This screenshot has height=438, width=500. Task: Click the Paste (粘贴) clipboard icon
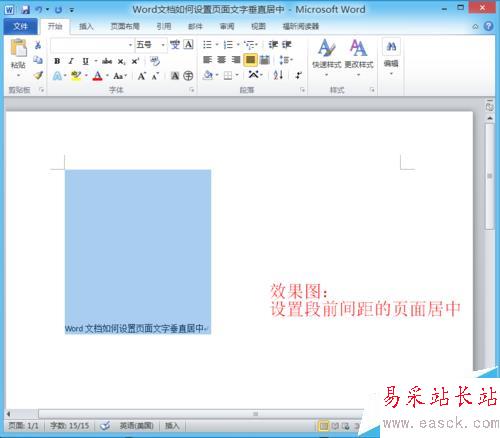18,48
